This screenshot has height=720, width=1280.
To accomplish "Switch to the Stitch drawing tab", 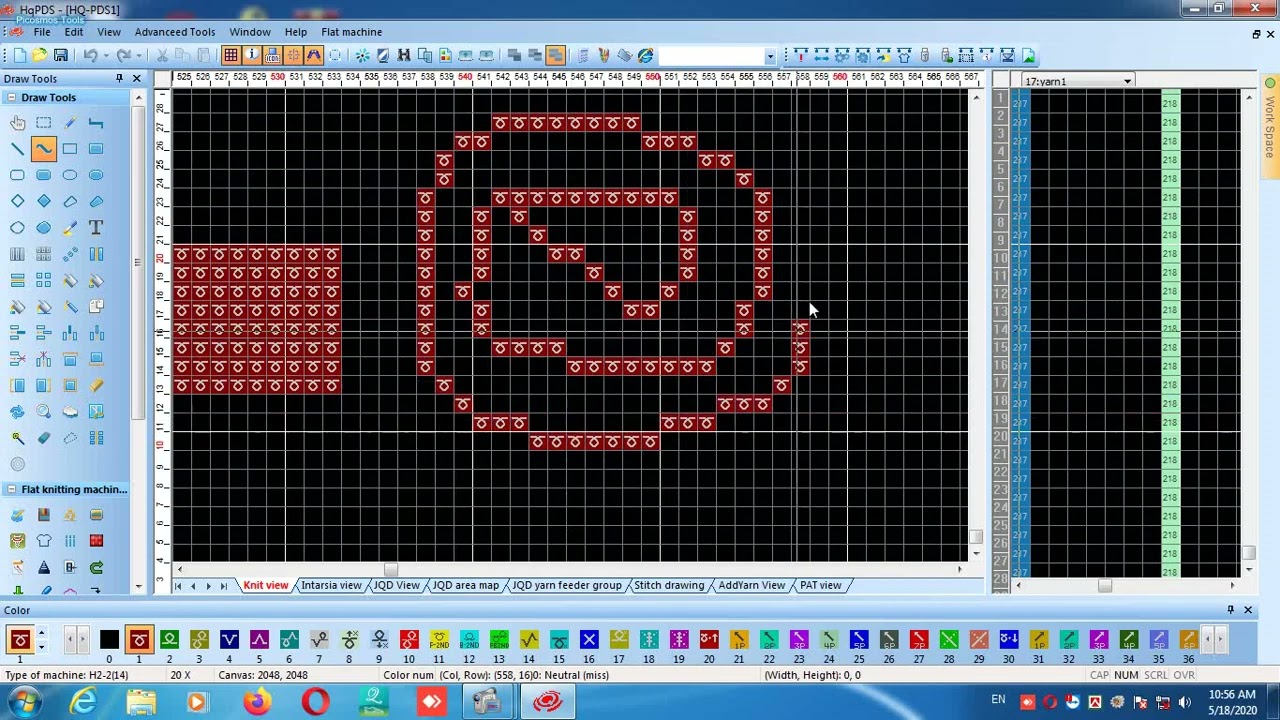I will click(x=669, y=585).
